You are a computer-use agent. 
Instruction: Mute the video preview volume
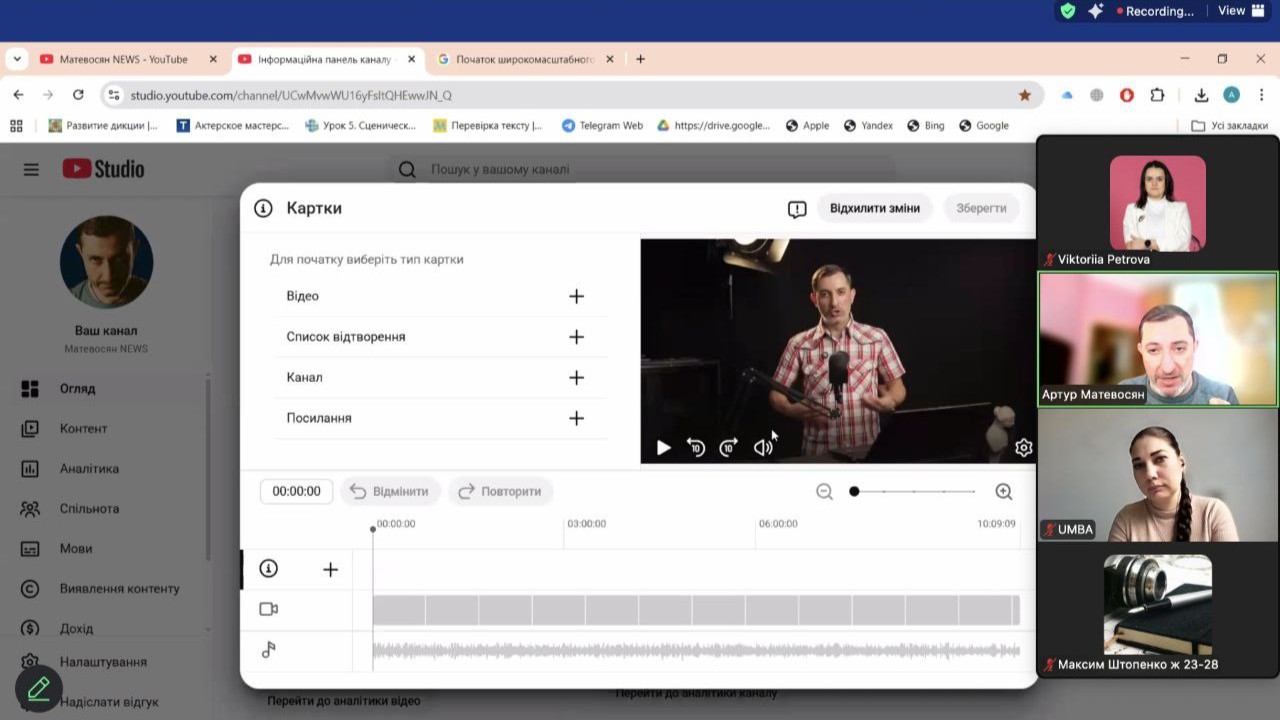click(x=763, y=448)
